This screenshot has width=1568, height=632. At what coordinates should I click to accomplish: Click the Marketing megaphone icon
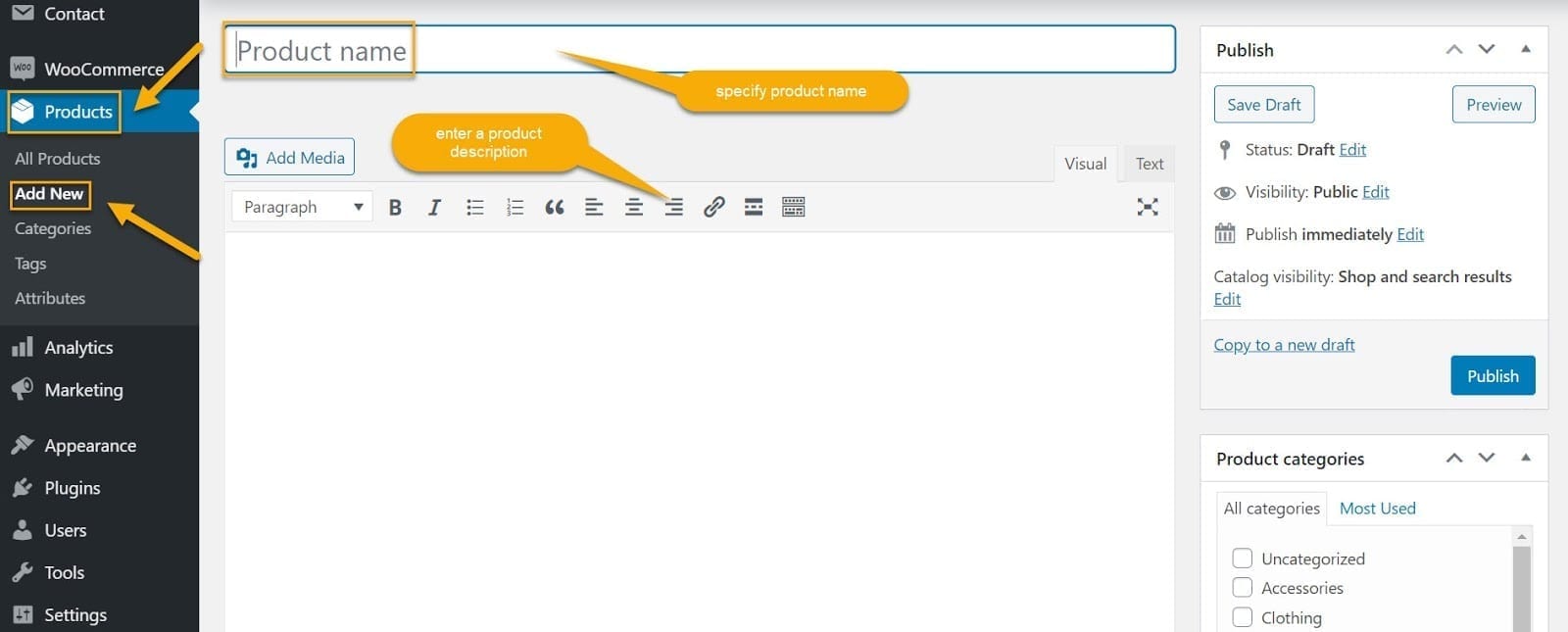23,389
